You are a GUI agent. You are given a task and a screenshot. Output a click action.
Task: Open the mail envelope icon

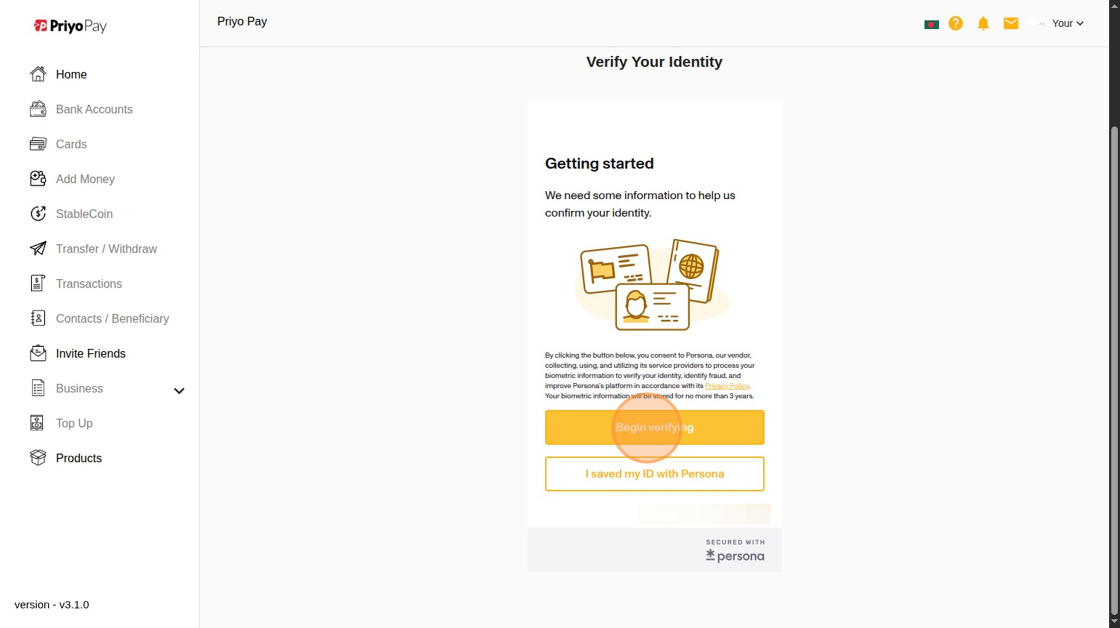(1011, 23)
